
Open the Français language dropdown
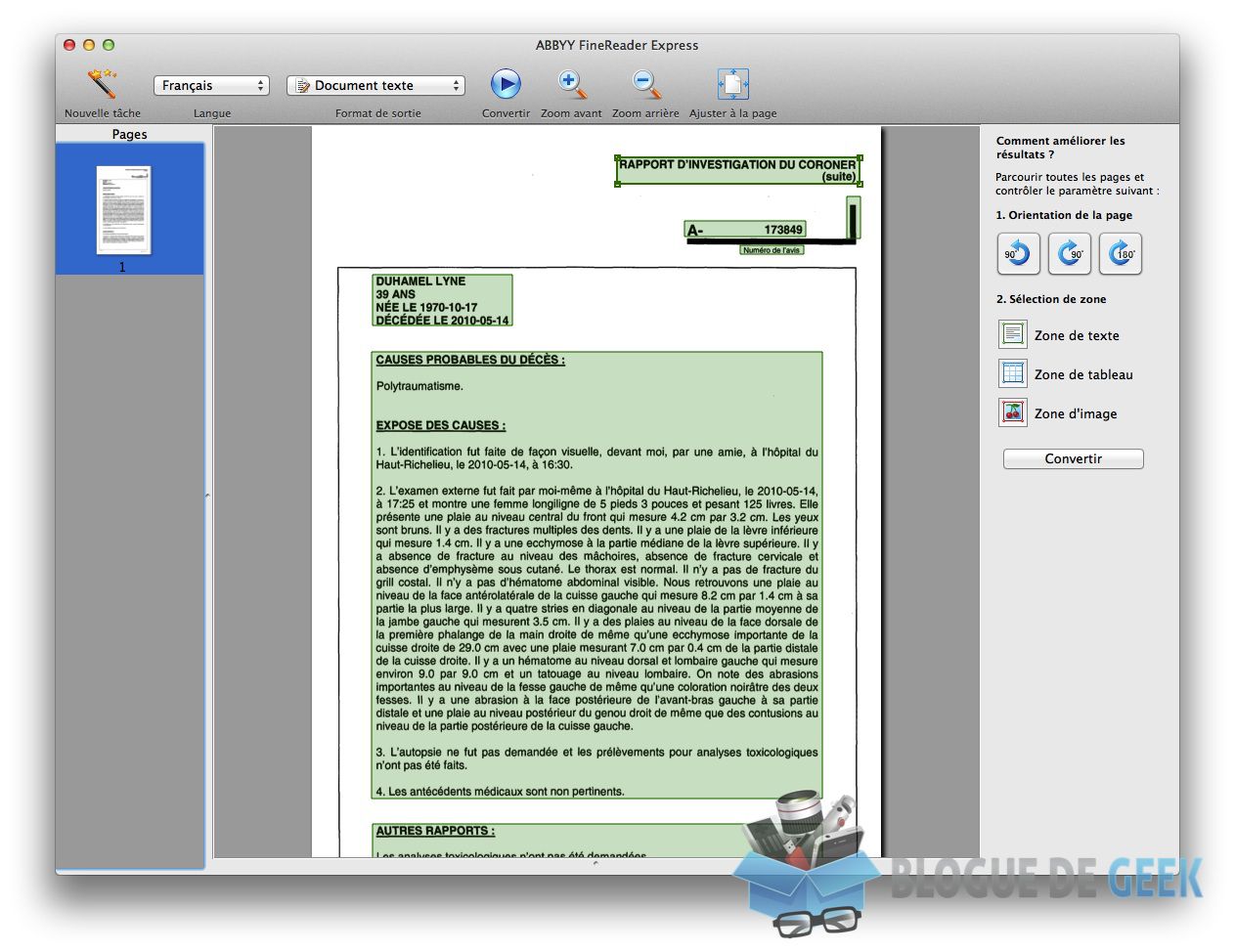(x=211, y=86)
